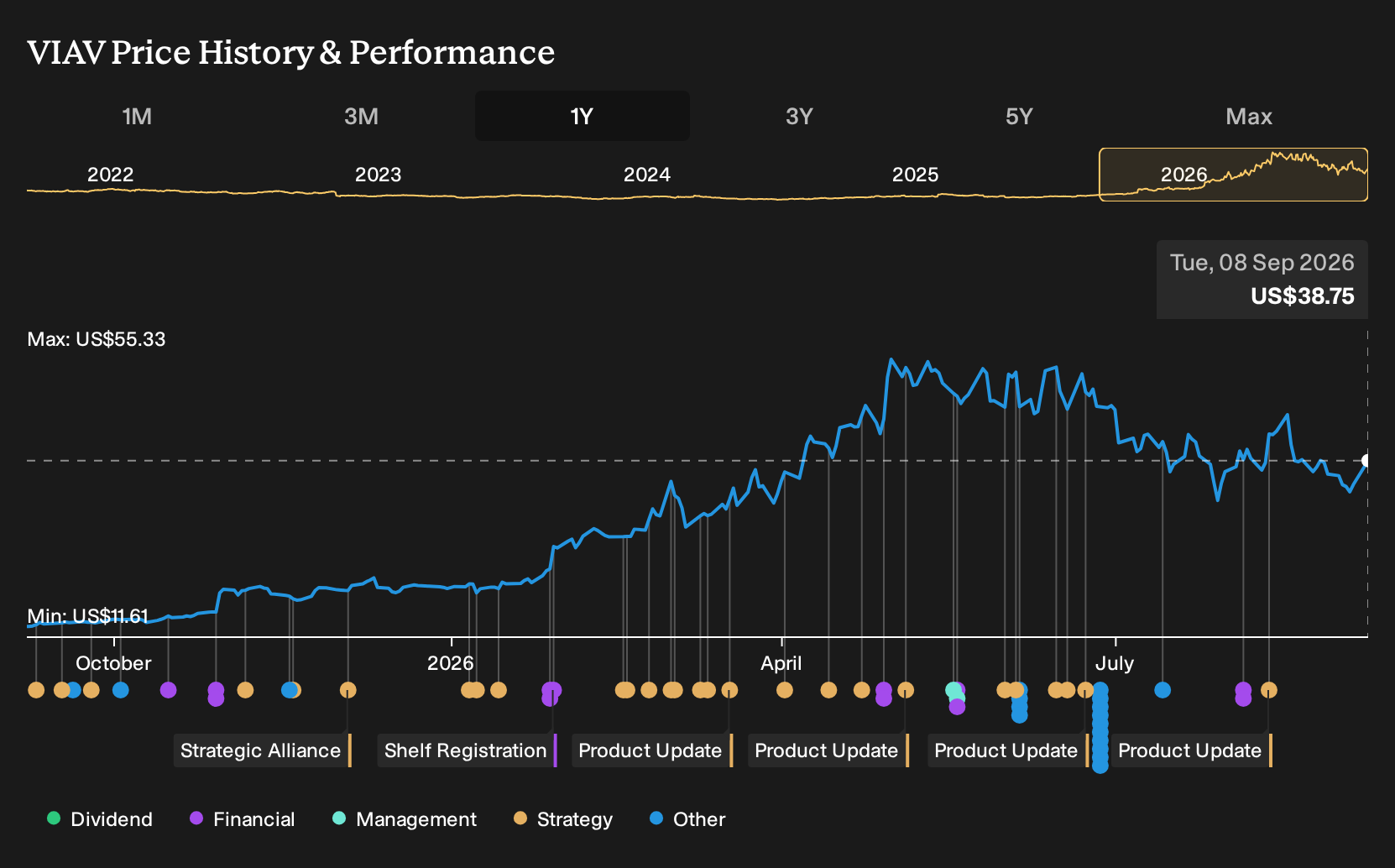Jump to 2025 on the overview timeline
Image resolution: width=1395 pixels, height=868 pixels.
tap(915, 175)
